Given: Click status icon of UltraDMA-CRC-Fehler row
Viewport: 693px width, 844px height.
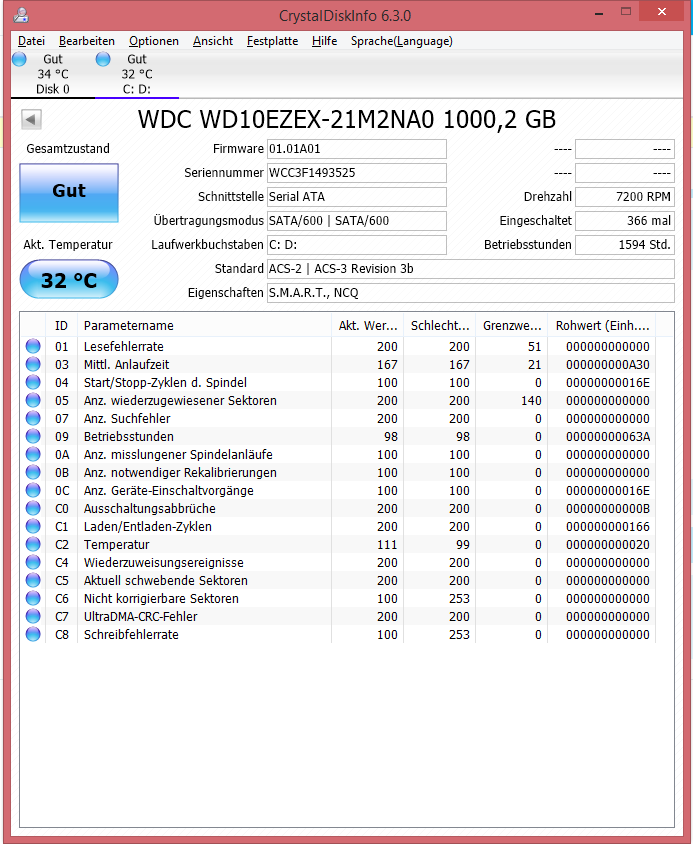Looking at the screenshot, I should (33, 616).
